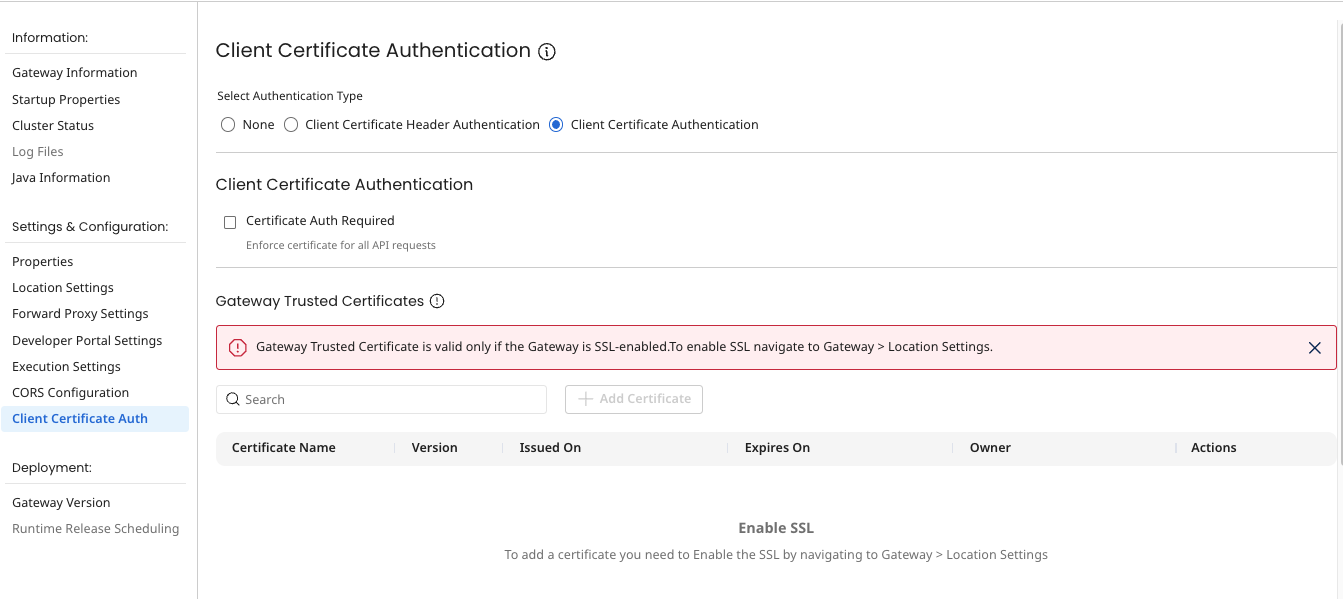The height and width of the screenshot is (599, 1343).
Task: Open the CORS Configuration page
Action: click(x=70, y=392)
